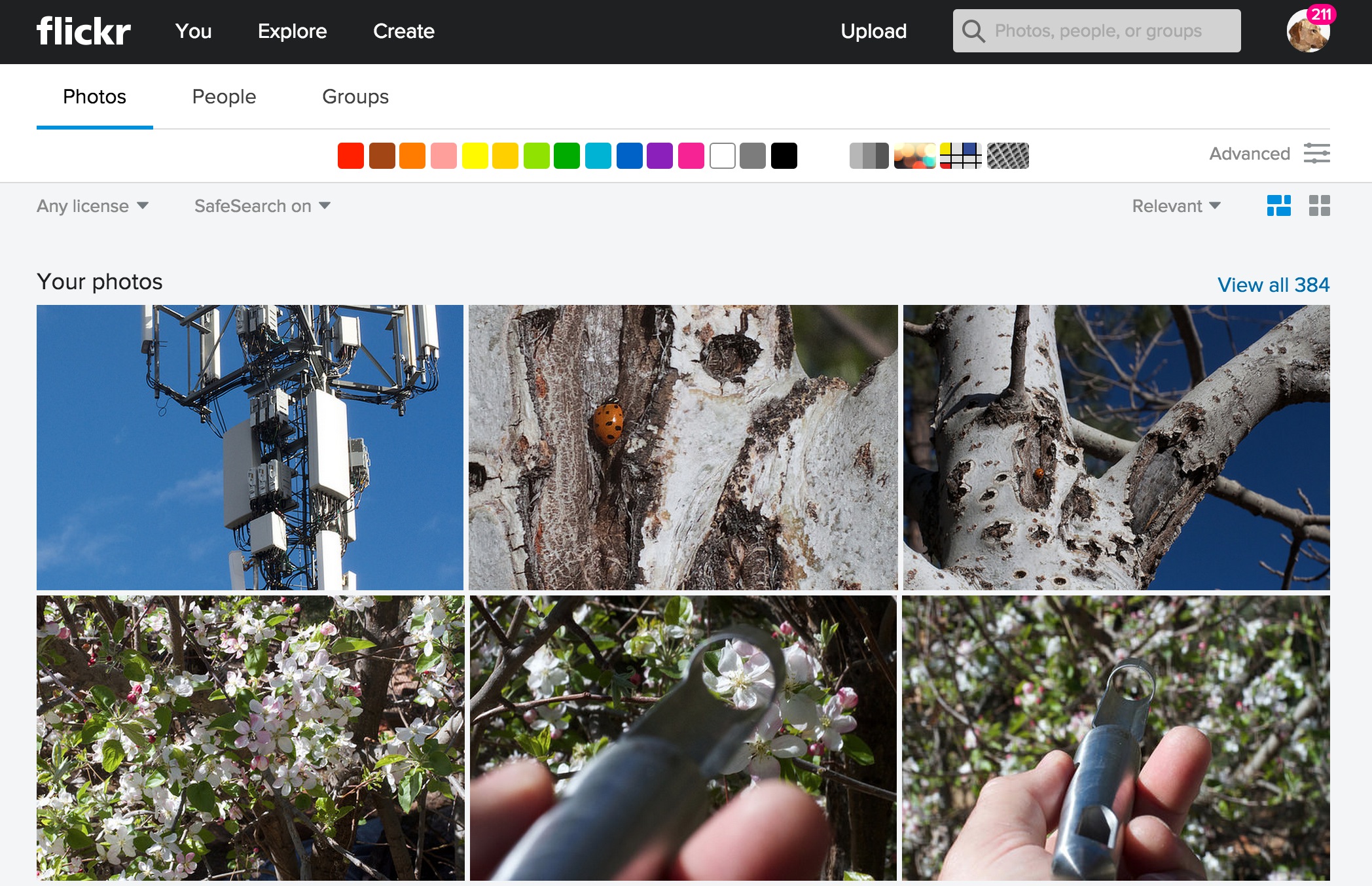Click in the Photos, people, or groups search field

[x=1096, y=31]
